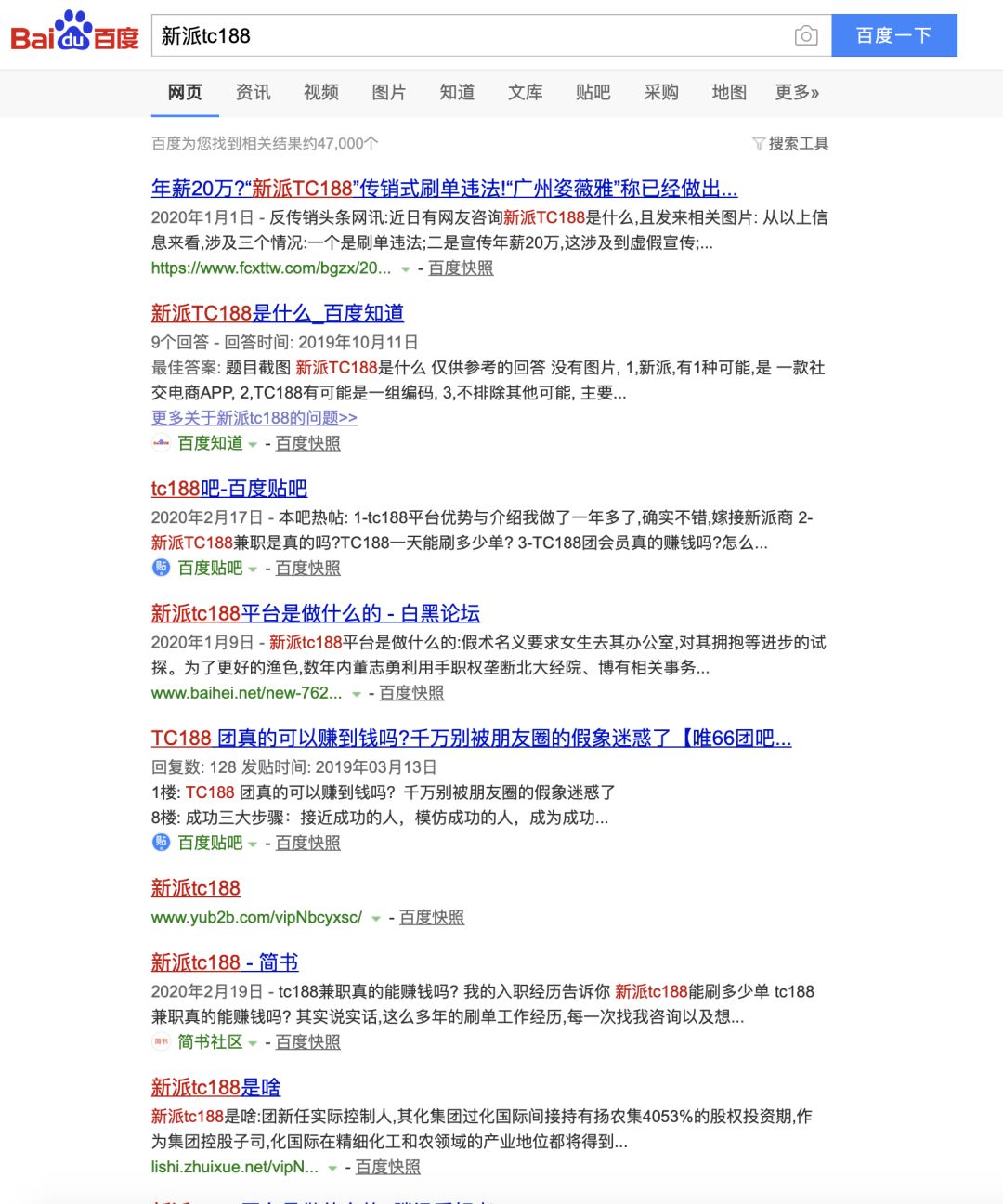Screen dimensions: 1003x1204
Task: Open 百度快照 for 百度知道 result
Action: [308, 444]
